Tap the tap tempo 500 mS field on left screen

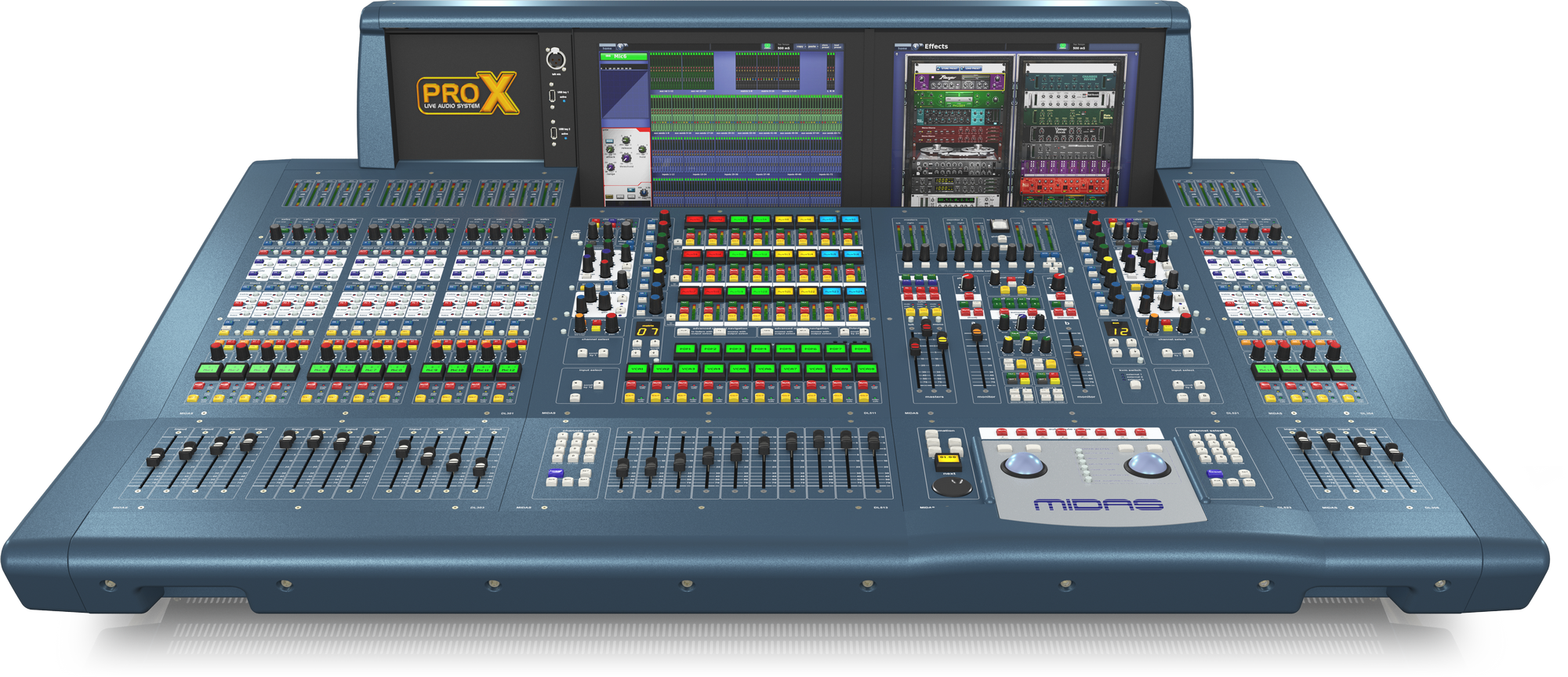coord(783,47)
